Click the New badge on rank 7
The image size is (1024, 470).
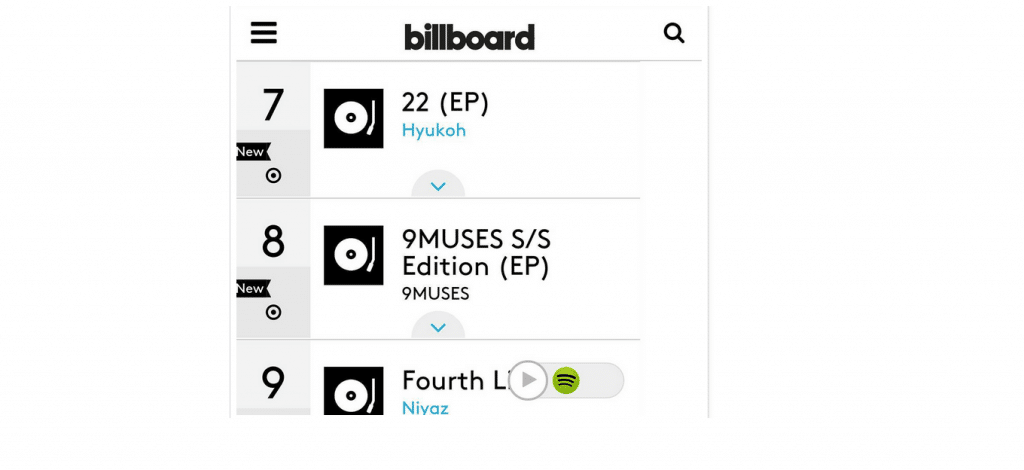(252, 152)
